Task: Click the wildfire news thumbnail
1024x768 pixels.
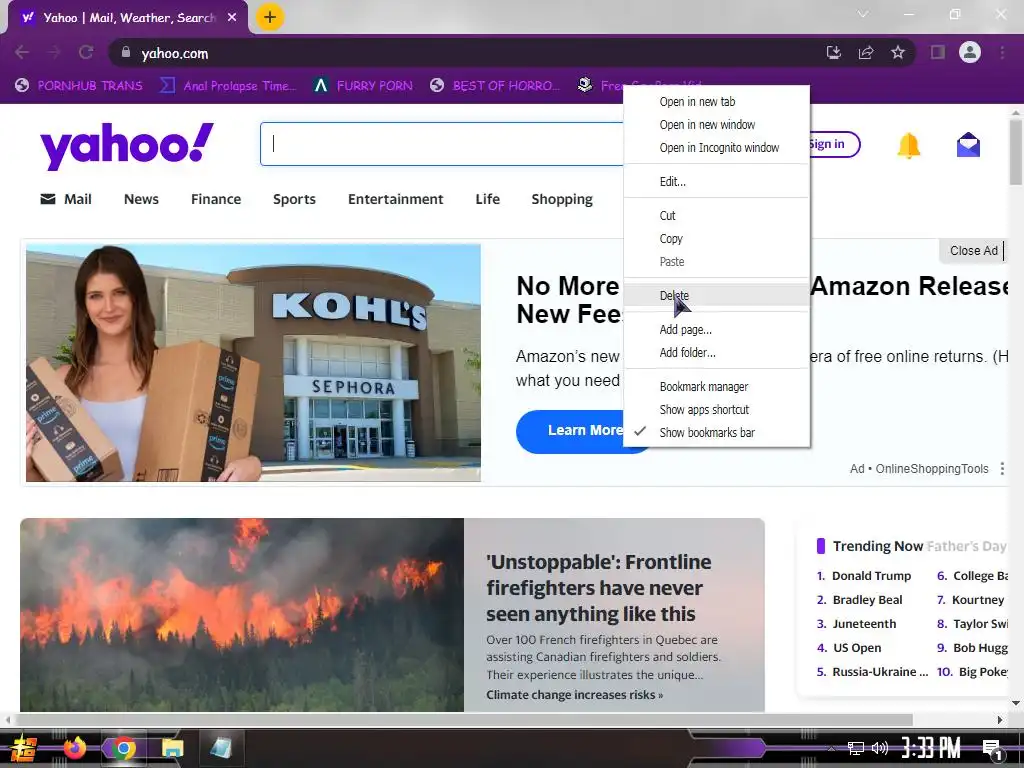Action: (x=242, y=615)
